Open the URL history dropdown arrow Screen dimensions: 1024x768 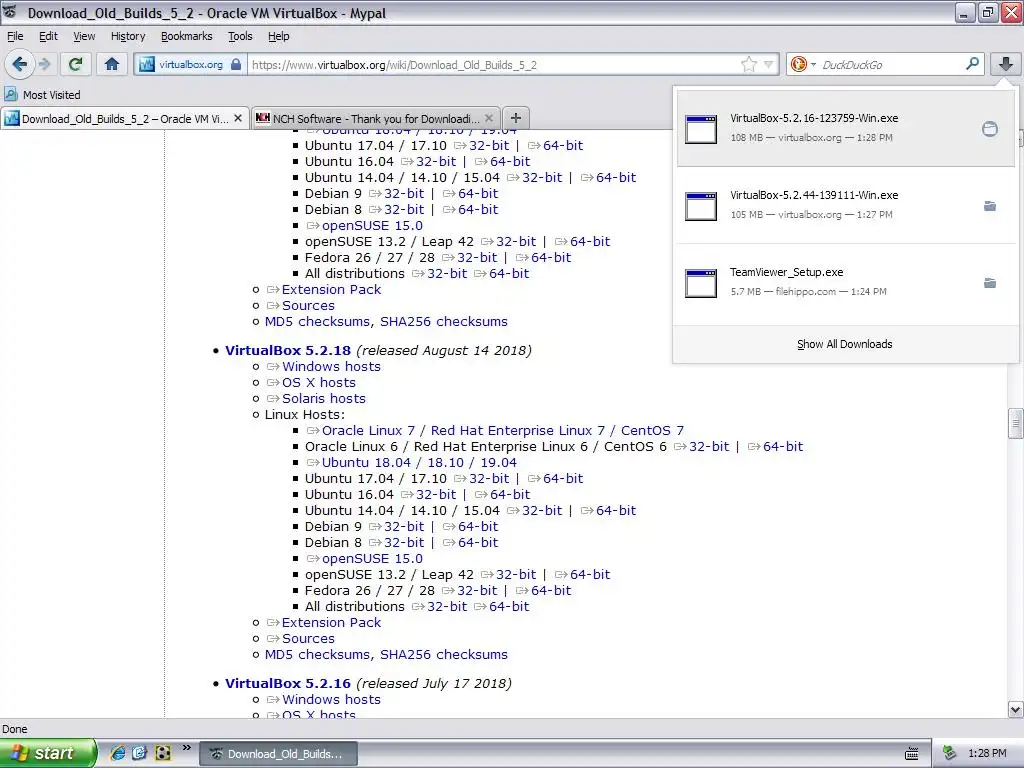[x=769, y=64]
